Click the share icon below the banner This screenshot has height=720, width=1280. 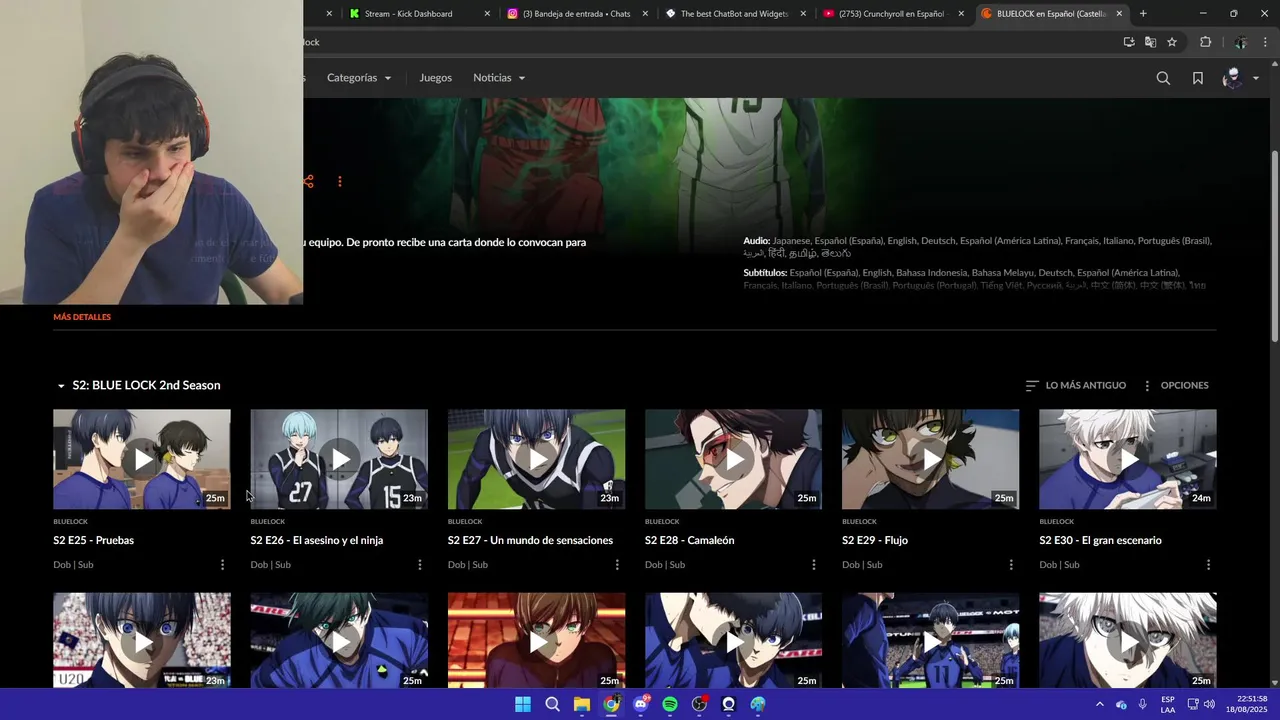(x=308, y=181)
